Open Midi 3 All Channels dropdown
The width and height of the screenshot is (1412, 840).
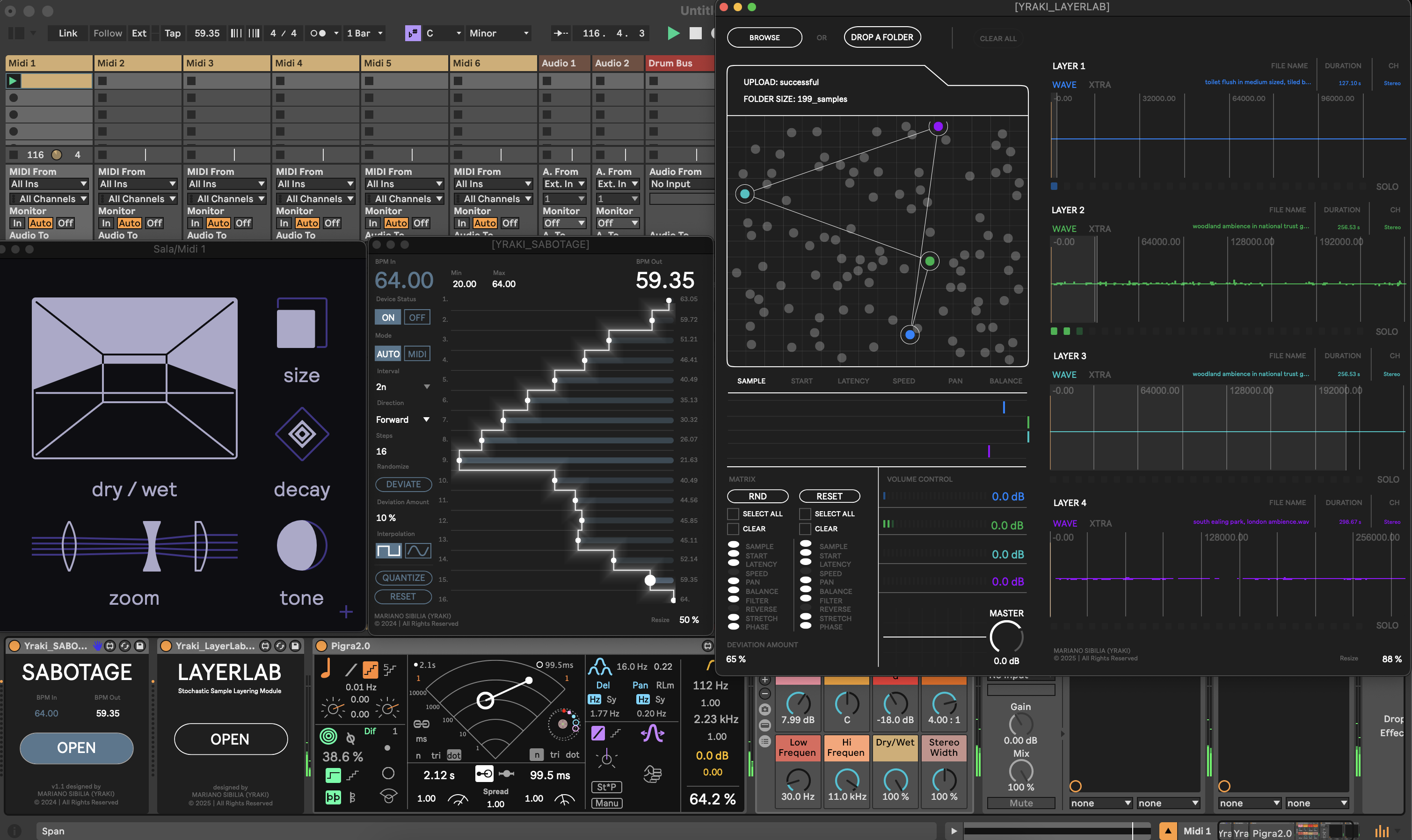(x=227, y=199)
